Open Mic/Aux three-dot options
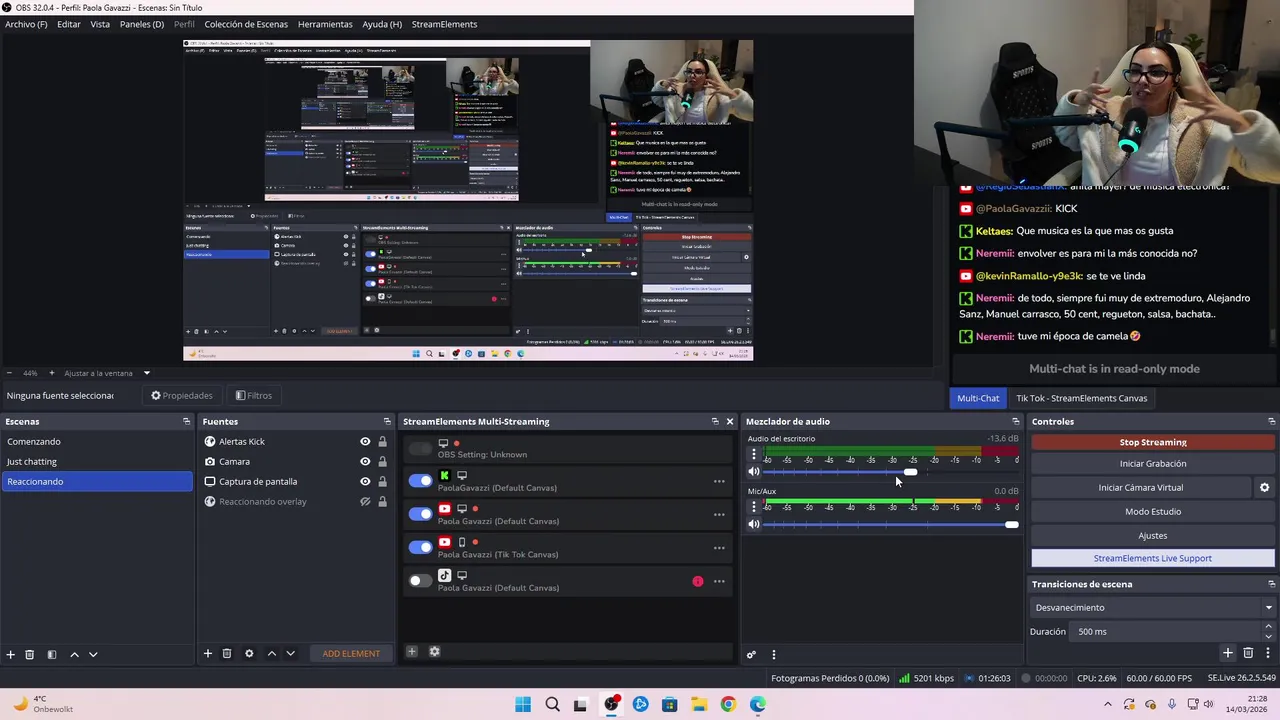This screenshot has height=720, width=1280. coord(754,507)
